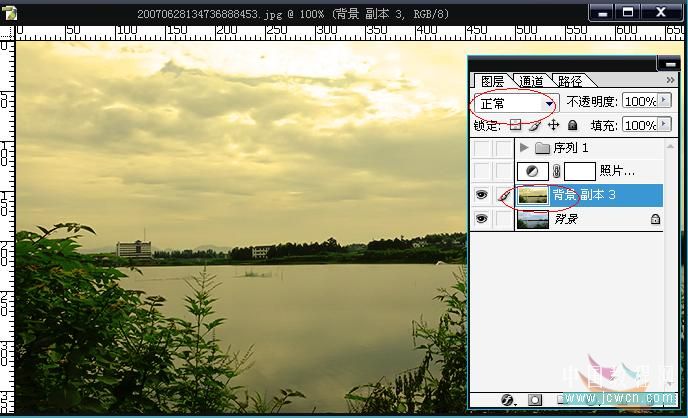Click paintbrush indicator on 背景 副本 3 layer
Screen dimensions: 688x418
point(504,196)
